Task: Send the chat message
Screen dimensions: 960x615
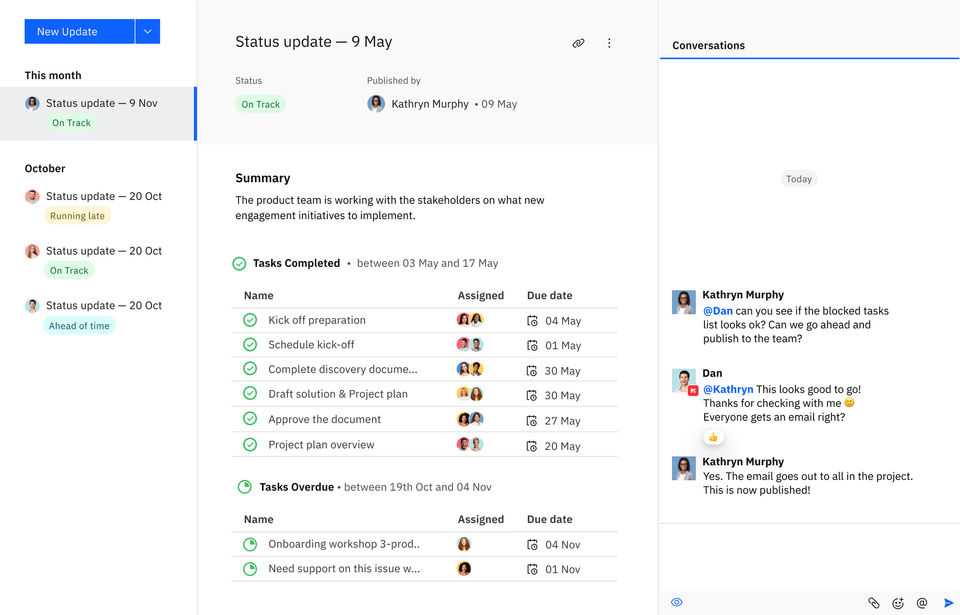Action: point(948,603)
